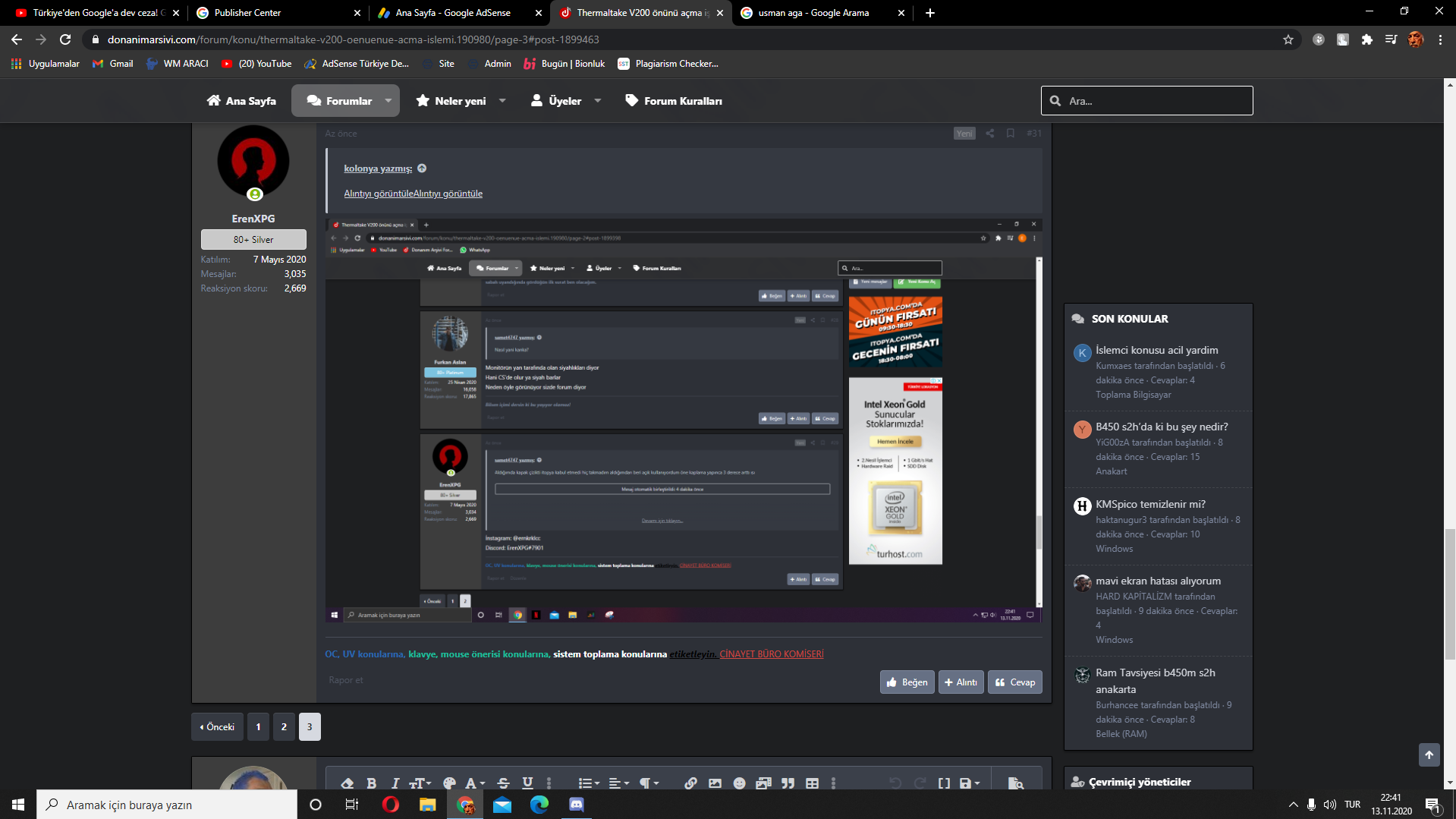Open the text alignment dropdown in editor
The width and height of the screenshot is (1456, 819).
click(619, 783)
